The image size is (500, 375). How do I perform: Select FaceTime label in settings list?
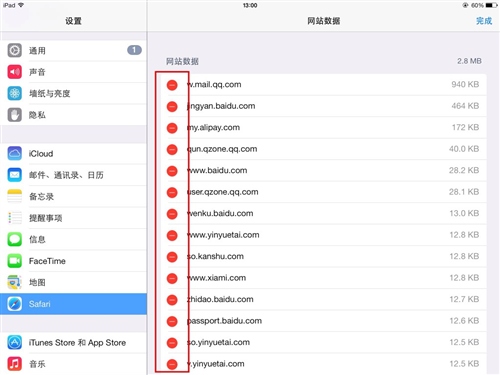47,261
